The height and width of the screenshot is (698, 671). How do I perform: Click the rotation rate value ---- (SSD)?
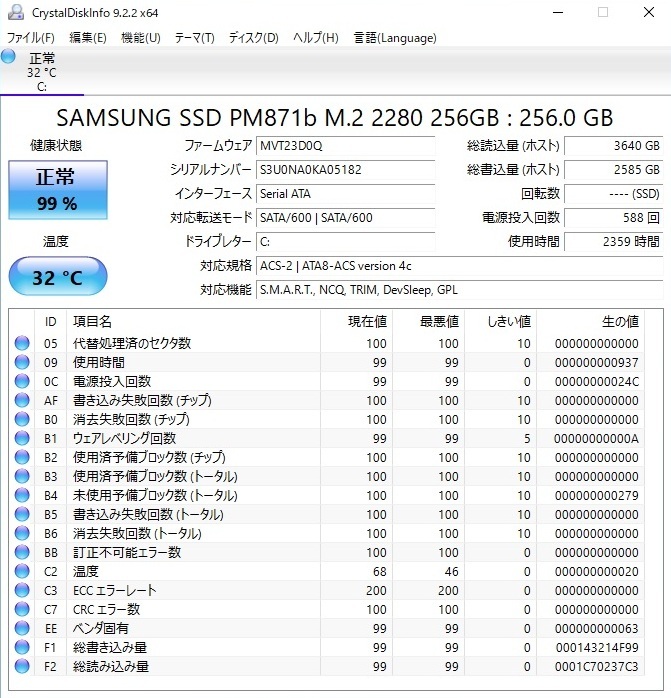pyautogui.click(x=614, y=194)
